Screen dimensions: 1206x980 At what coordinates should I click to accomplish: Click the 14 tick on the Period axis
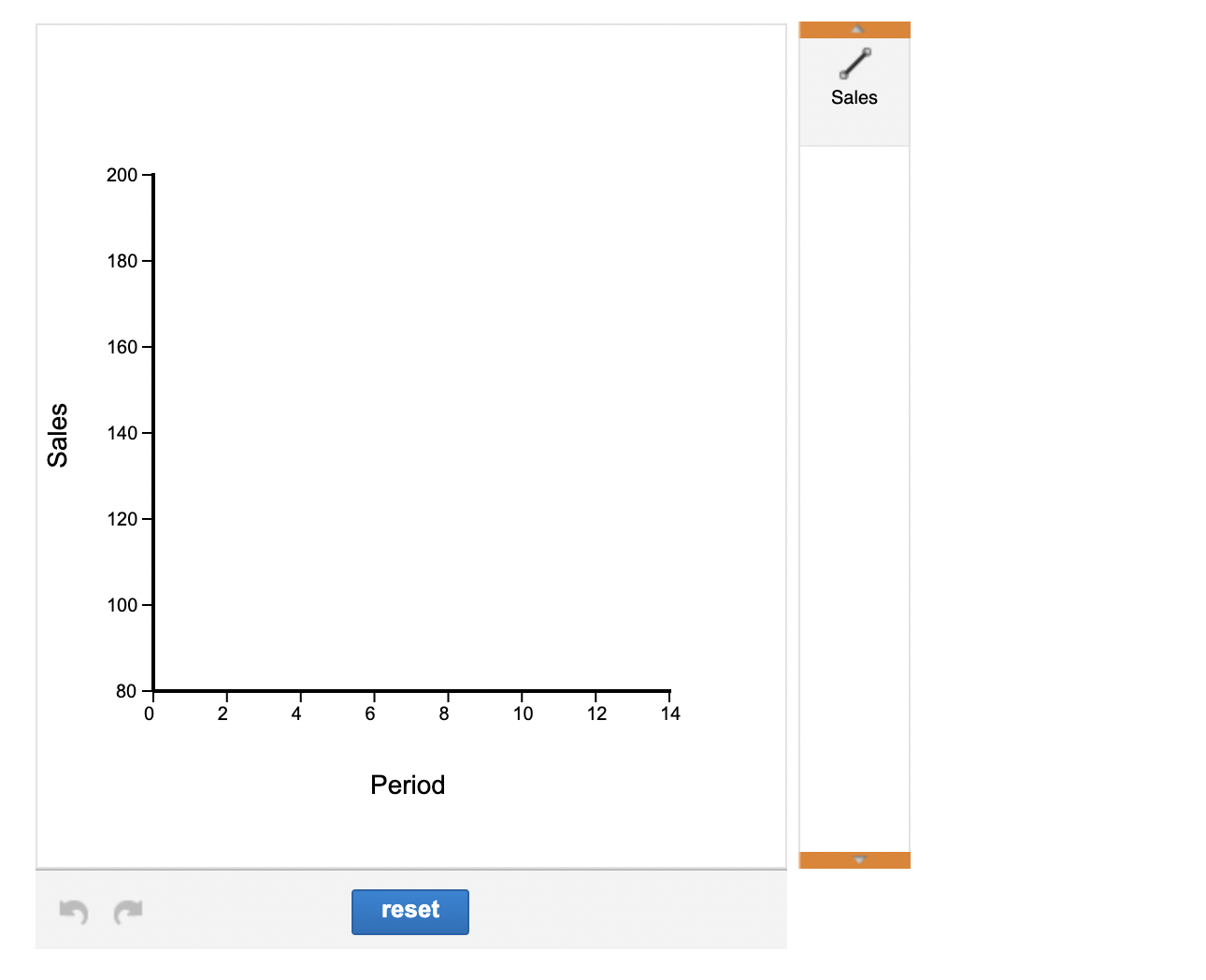(670, 713)
